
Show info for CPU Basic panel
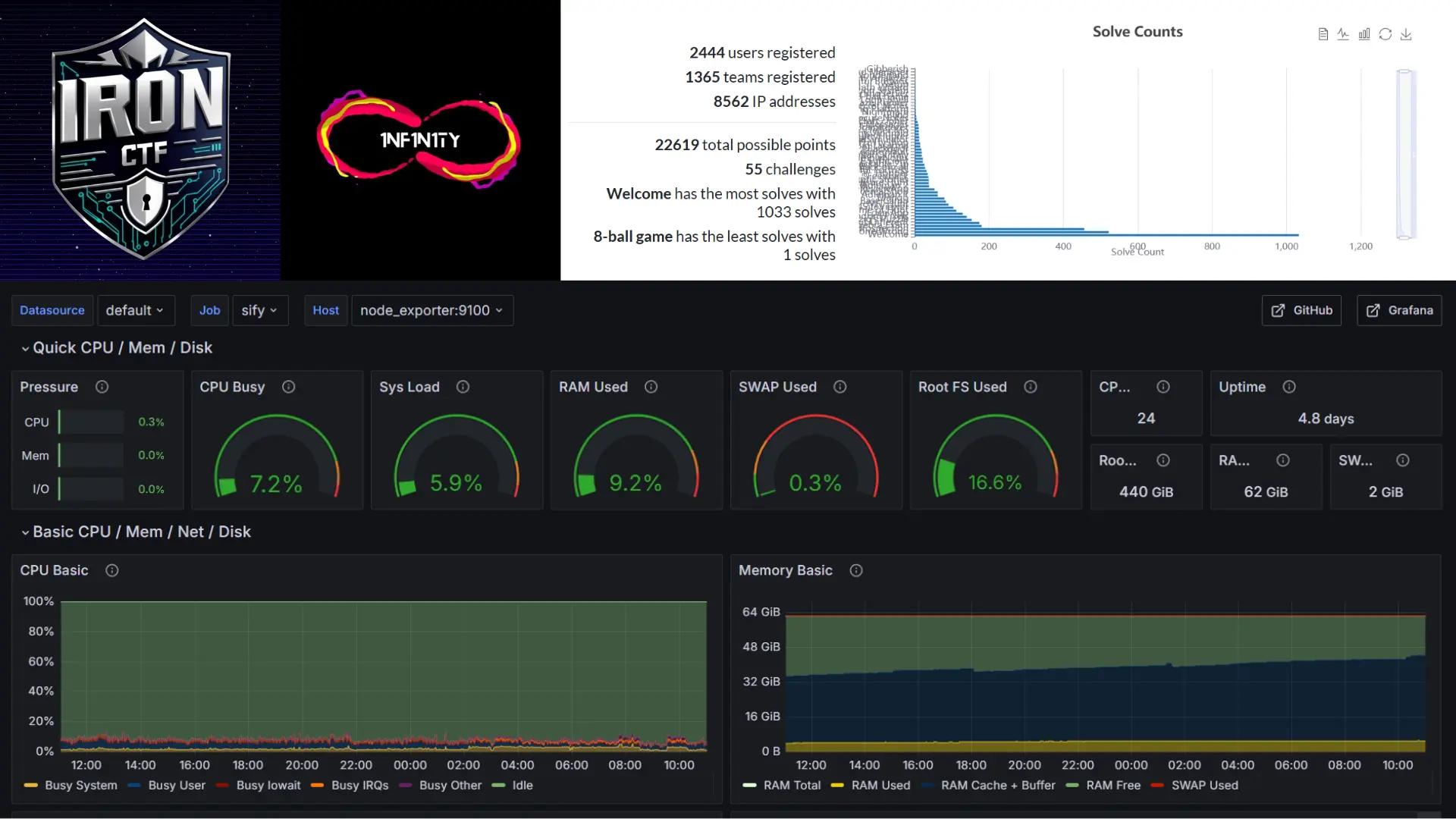coord(111,570)
